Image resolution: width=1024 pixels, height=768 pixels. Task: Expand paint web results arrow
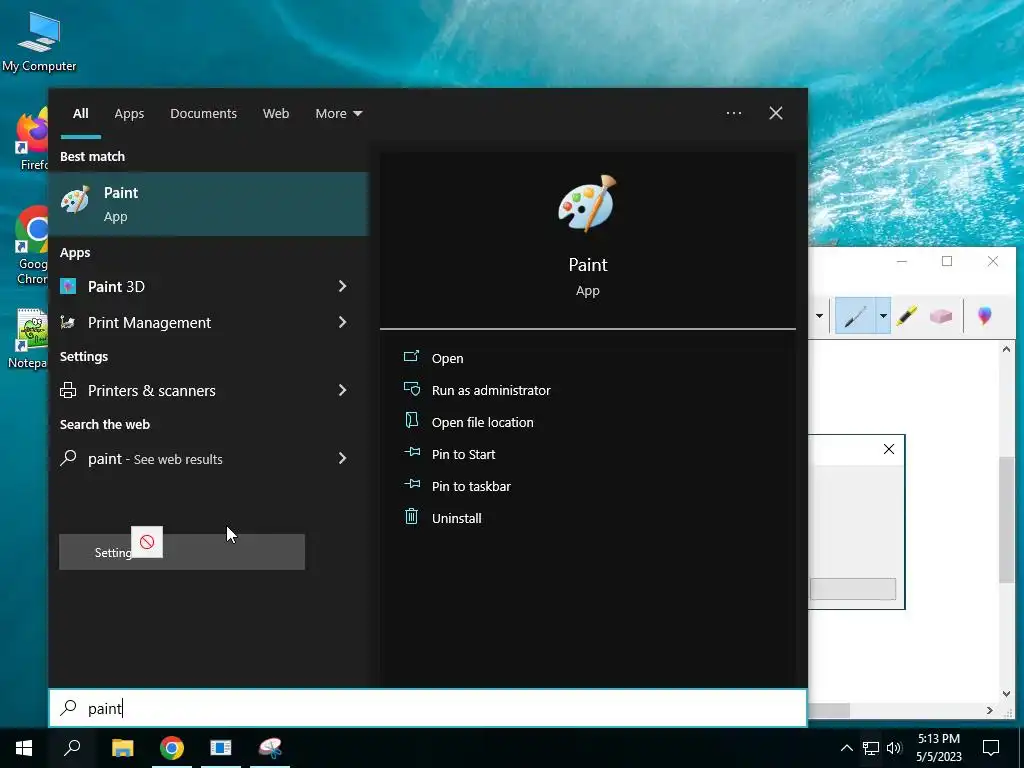tap(343, 458)
